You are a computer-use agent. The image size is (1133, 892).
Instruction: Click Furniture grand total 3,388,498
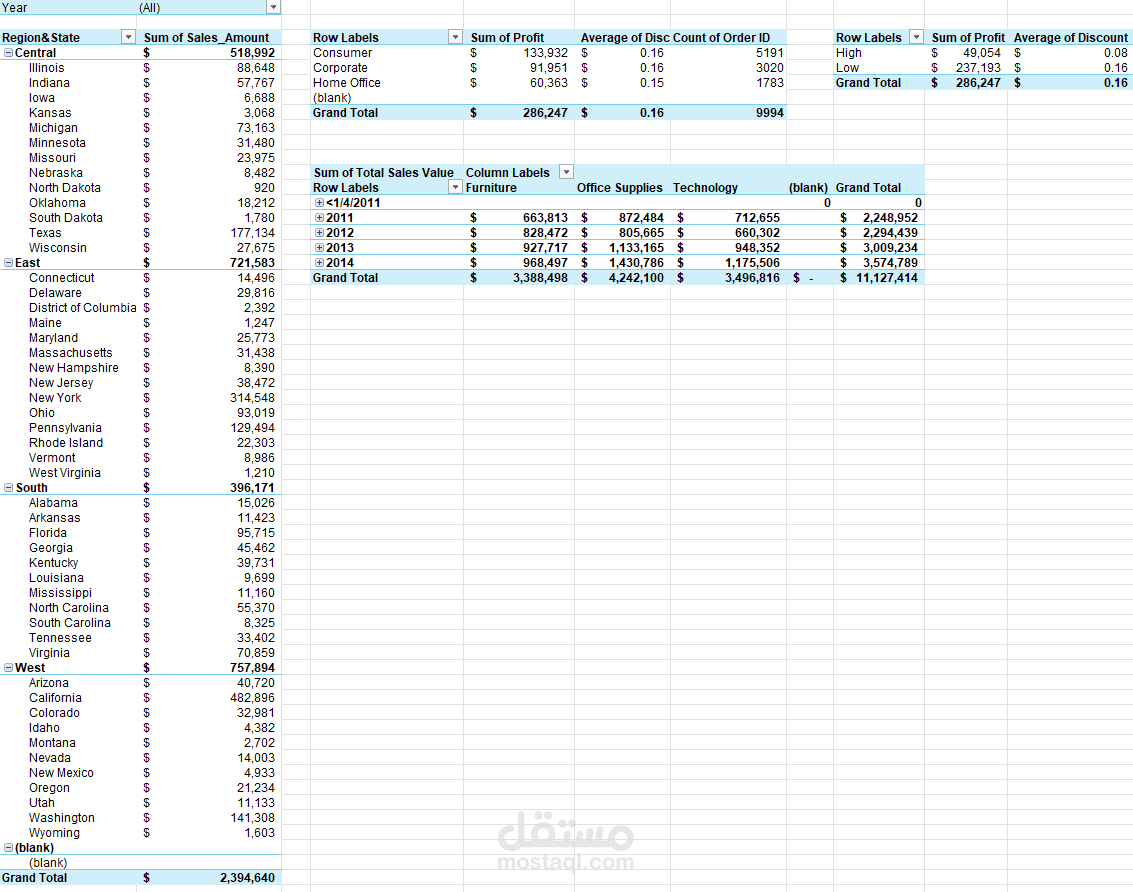pyautogui.click(x=540, y=278)
